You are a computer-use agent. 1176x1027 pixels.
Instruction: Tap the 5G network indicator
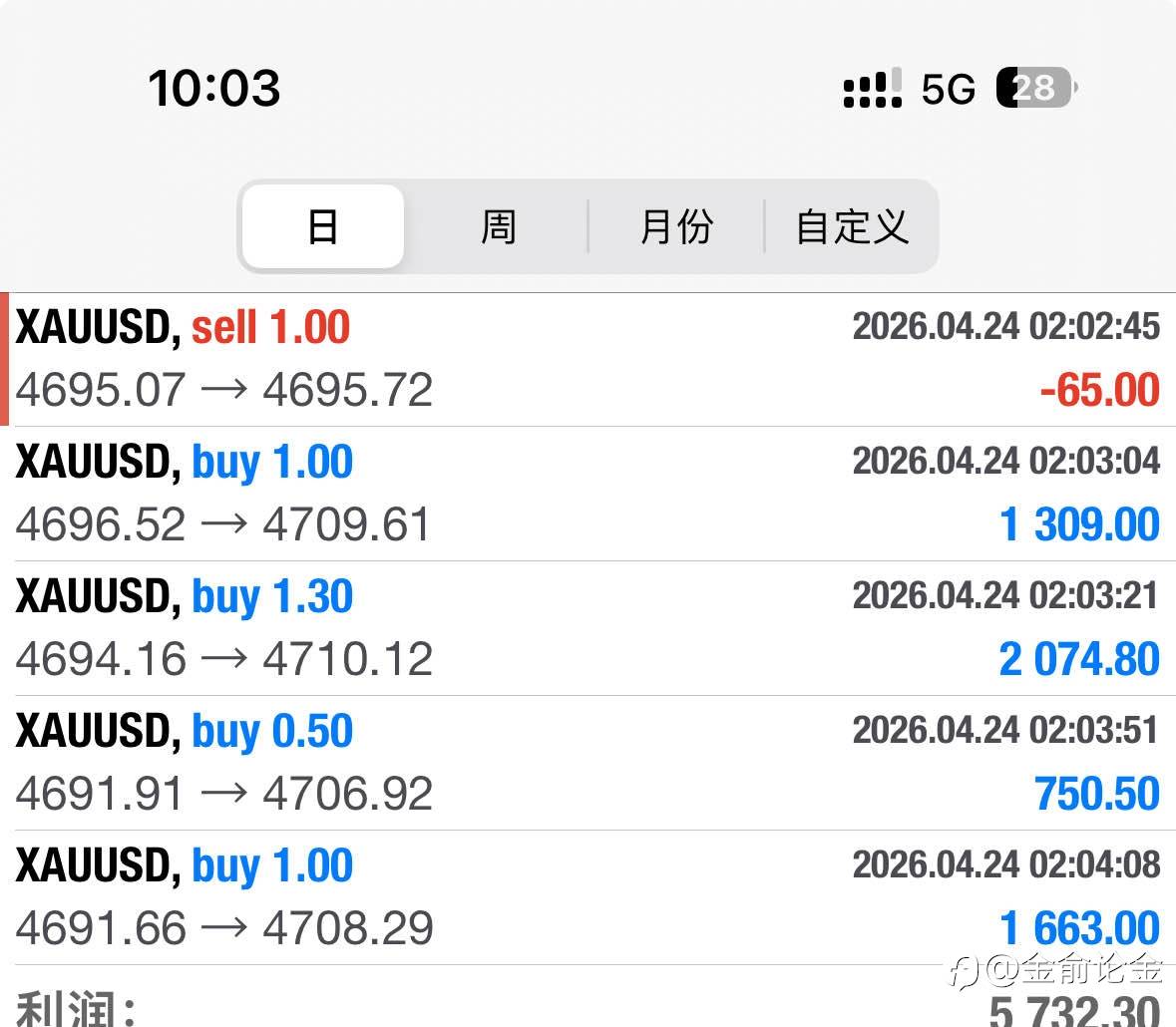click(x=948, y=89)
